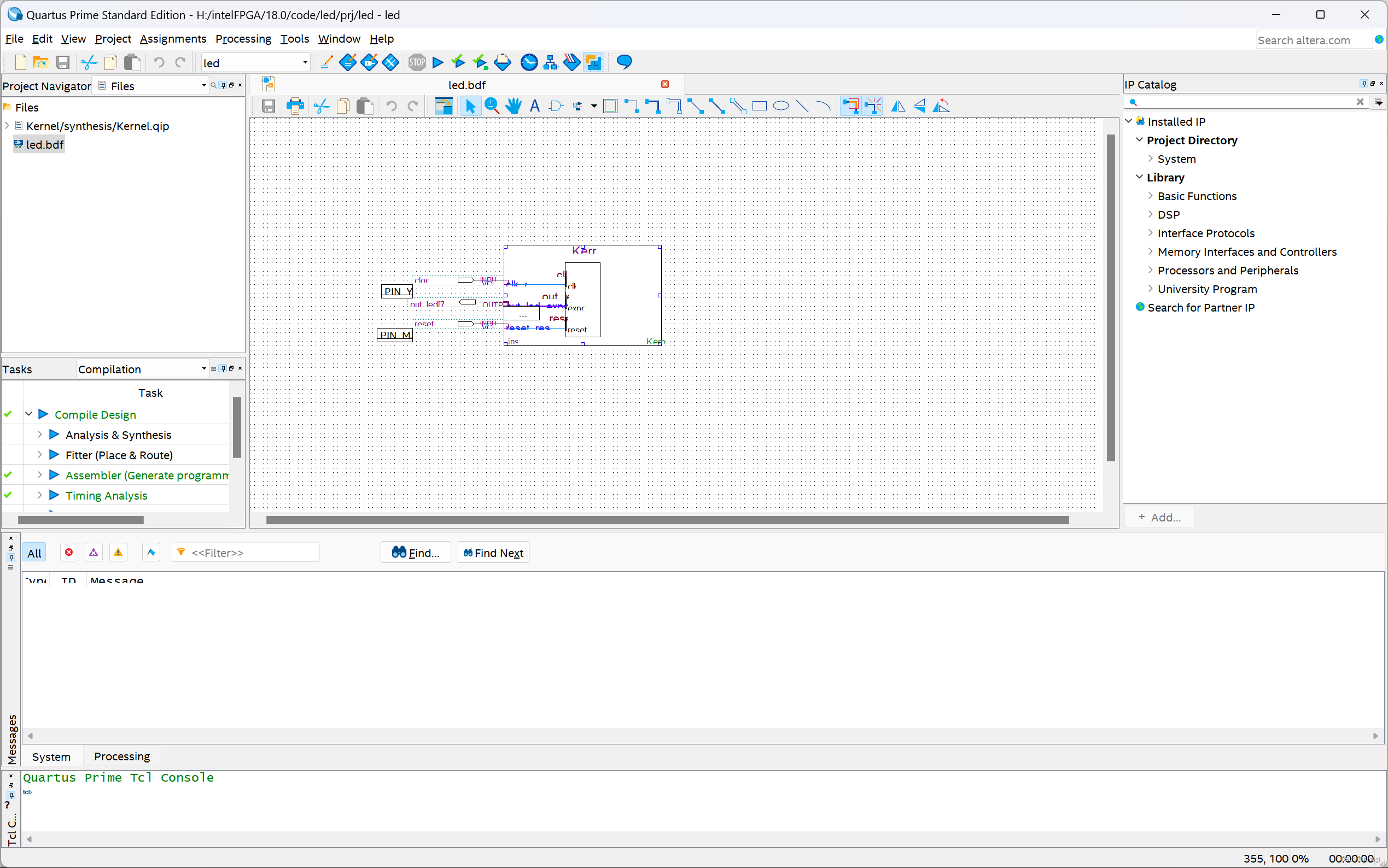
Task: Click the Flip Horizontal icon
Action: pyautogui.click(x=897, y=105)
